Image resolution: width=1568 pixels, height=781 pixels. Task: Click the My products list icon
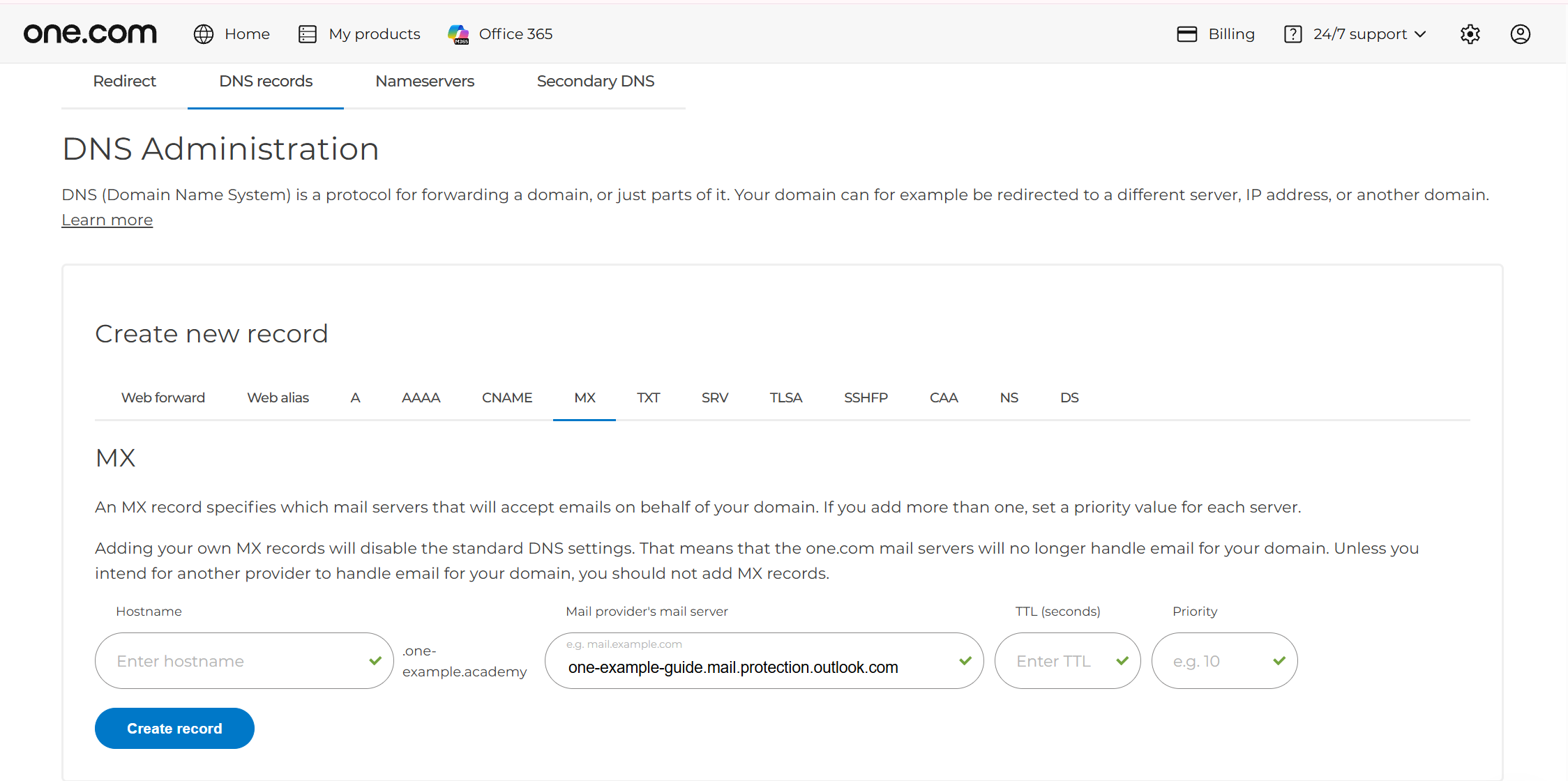[x=308, y=34]
